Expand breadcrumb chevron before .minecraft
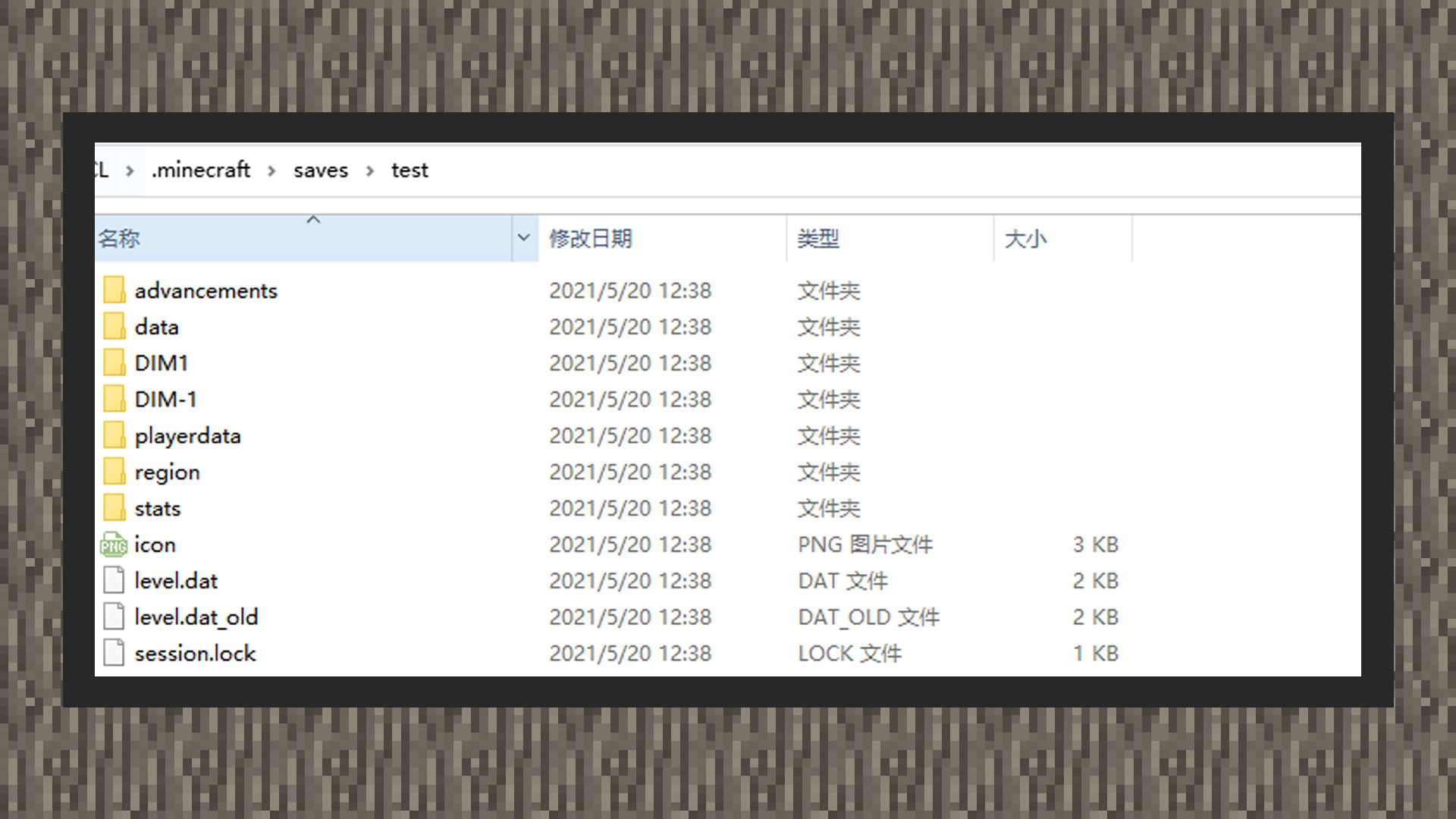Image resolution: width=1456 pixels, height=819 pixels. coord(130,171)
